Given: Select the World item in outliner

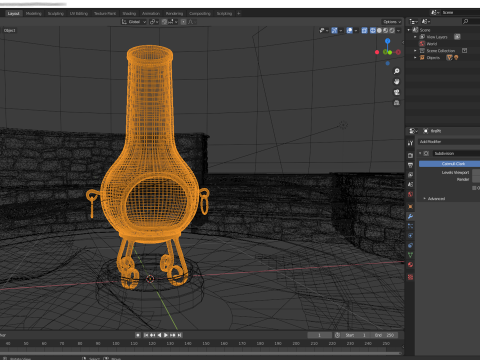Looking at the screenshot, I should tap(432, 44).
